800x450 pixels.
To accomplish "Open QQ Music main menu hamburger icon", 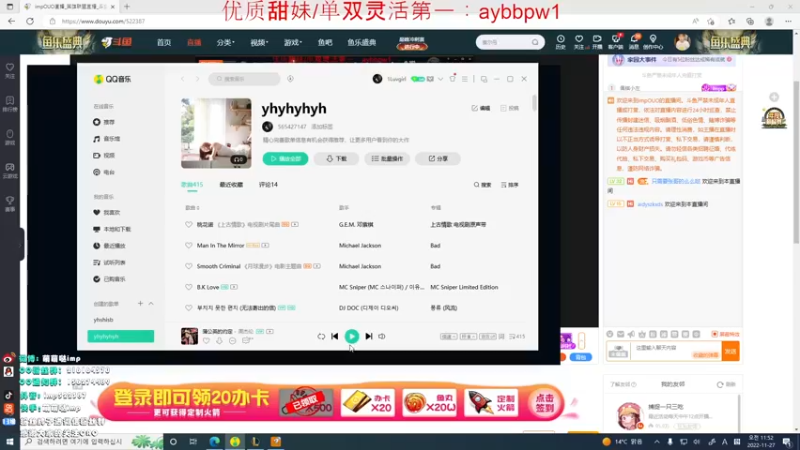I will 465,79.
